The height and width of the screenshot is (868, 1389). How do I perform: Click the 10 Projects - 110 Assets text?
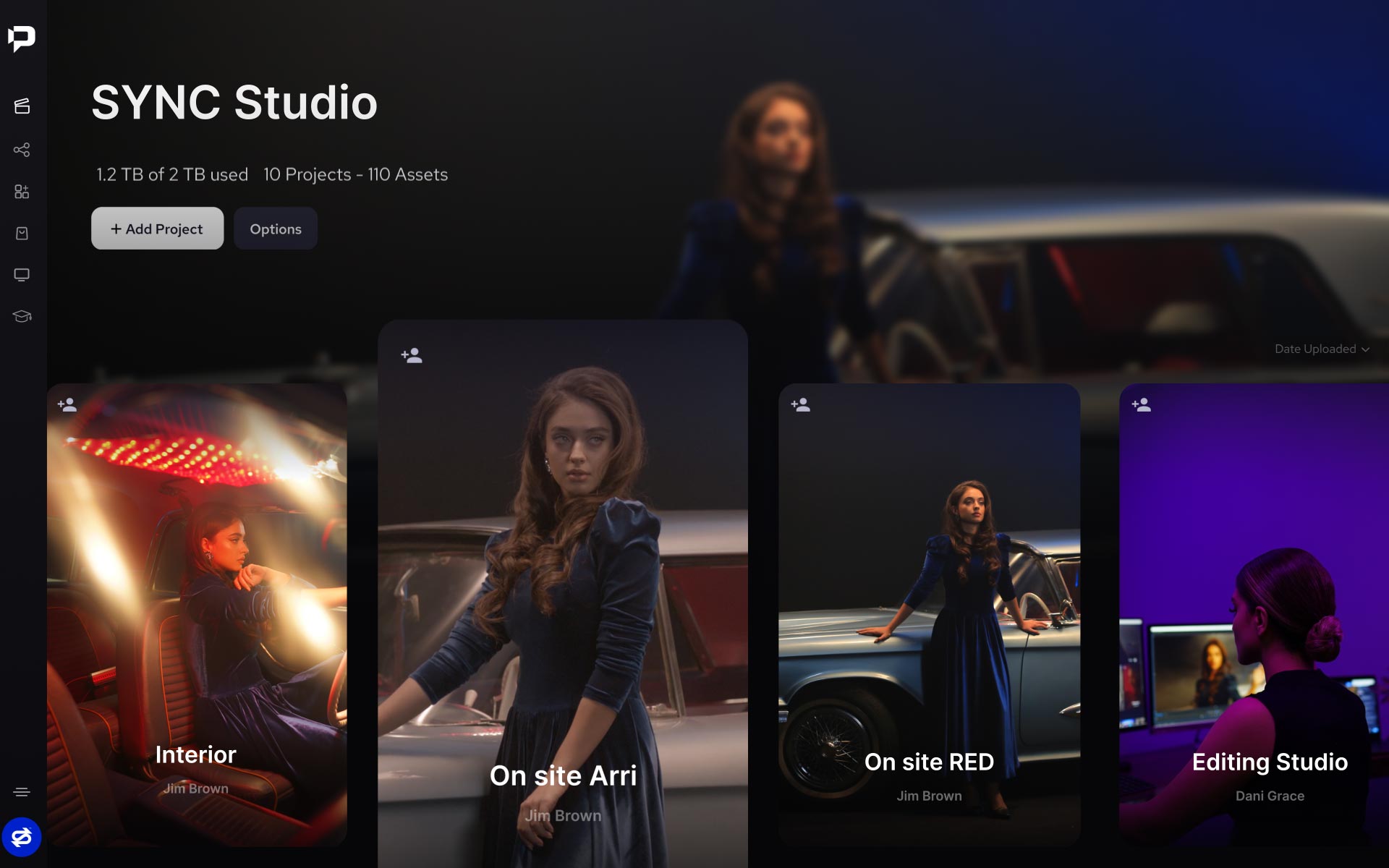click(355, 174)
